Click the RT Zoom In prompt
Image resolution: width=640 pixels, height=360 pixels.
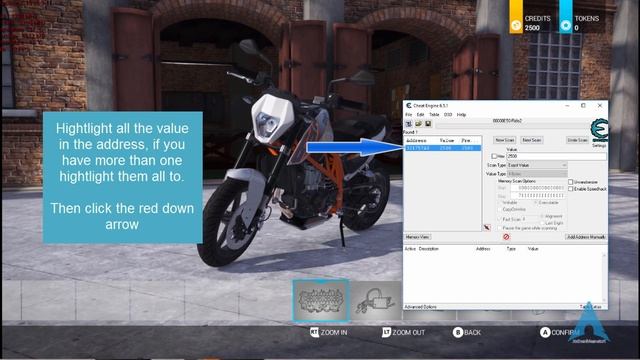[329, 333]
